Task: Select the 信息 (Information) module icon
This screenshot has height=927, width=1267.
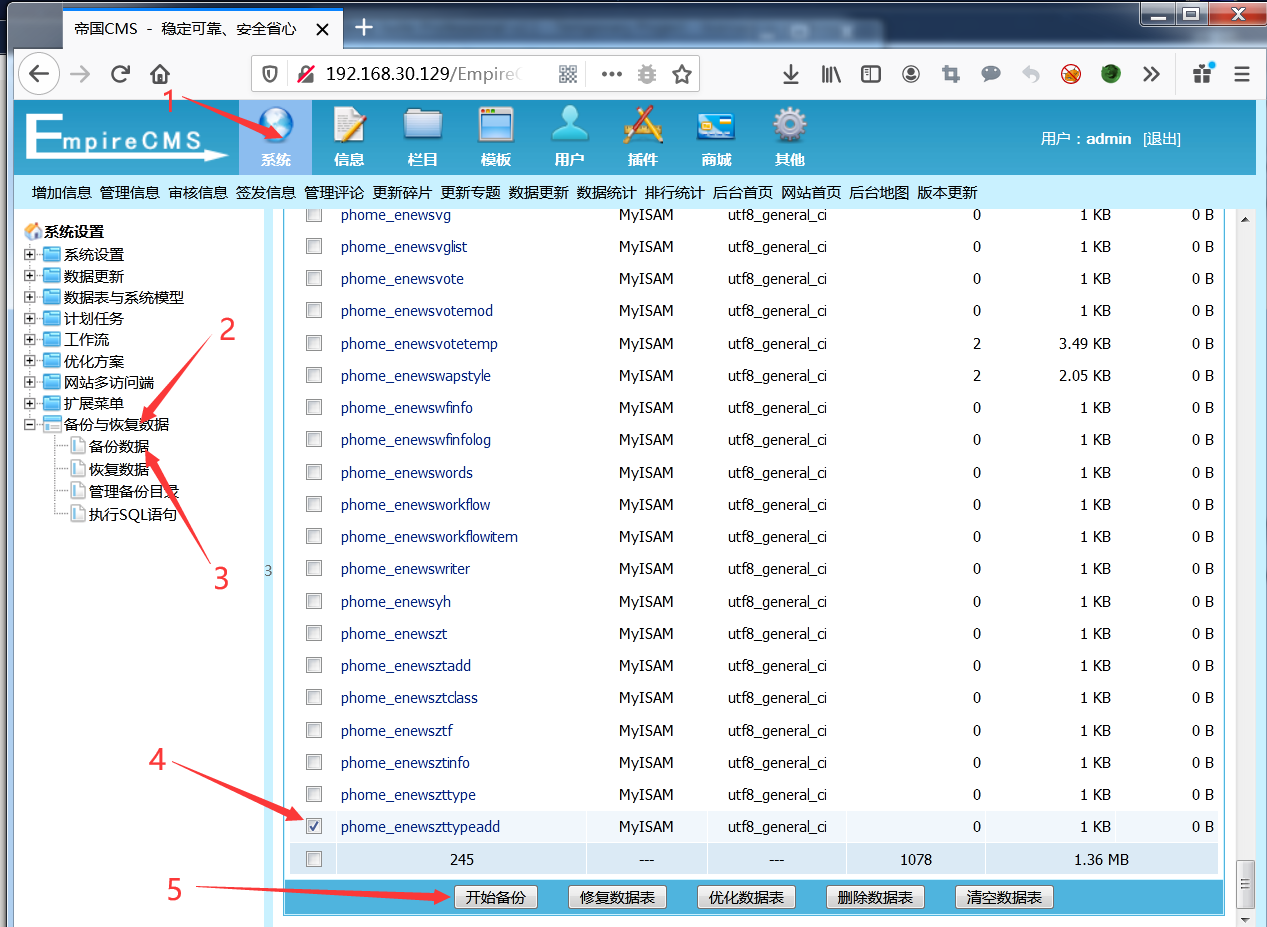Action: pos(349,135)
